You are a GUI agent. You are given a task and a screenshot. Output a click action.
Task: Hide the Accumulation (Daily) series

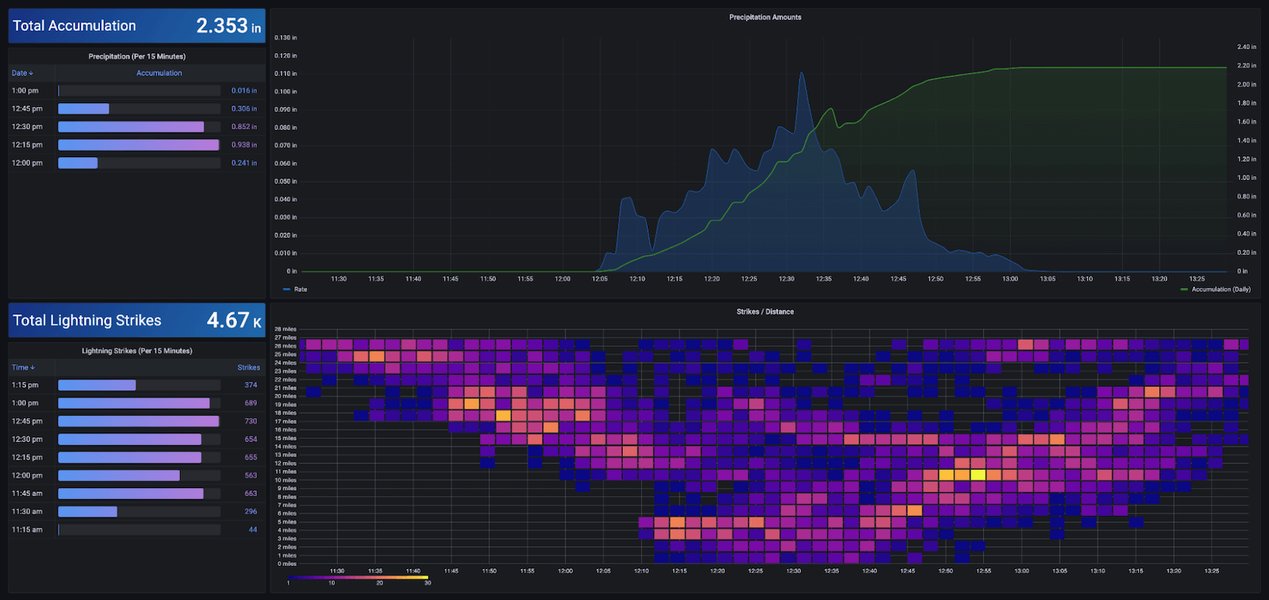pos(1222,289)
